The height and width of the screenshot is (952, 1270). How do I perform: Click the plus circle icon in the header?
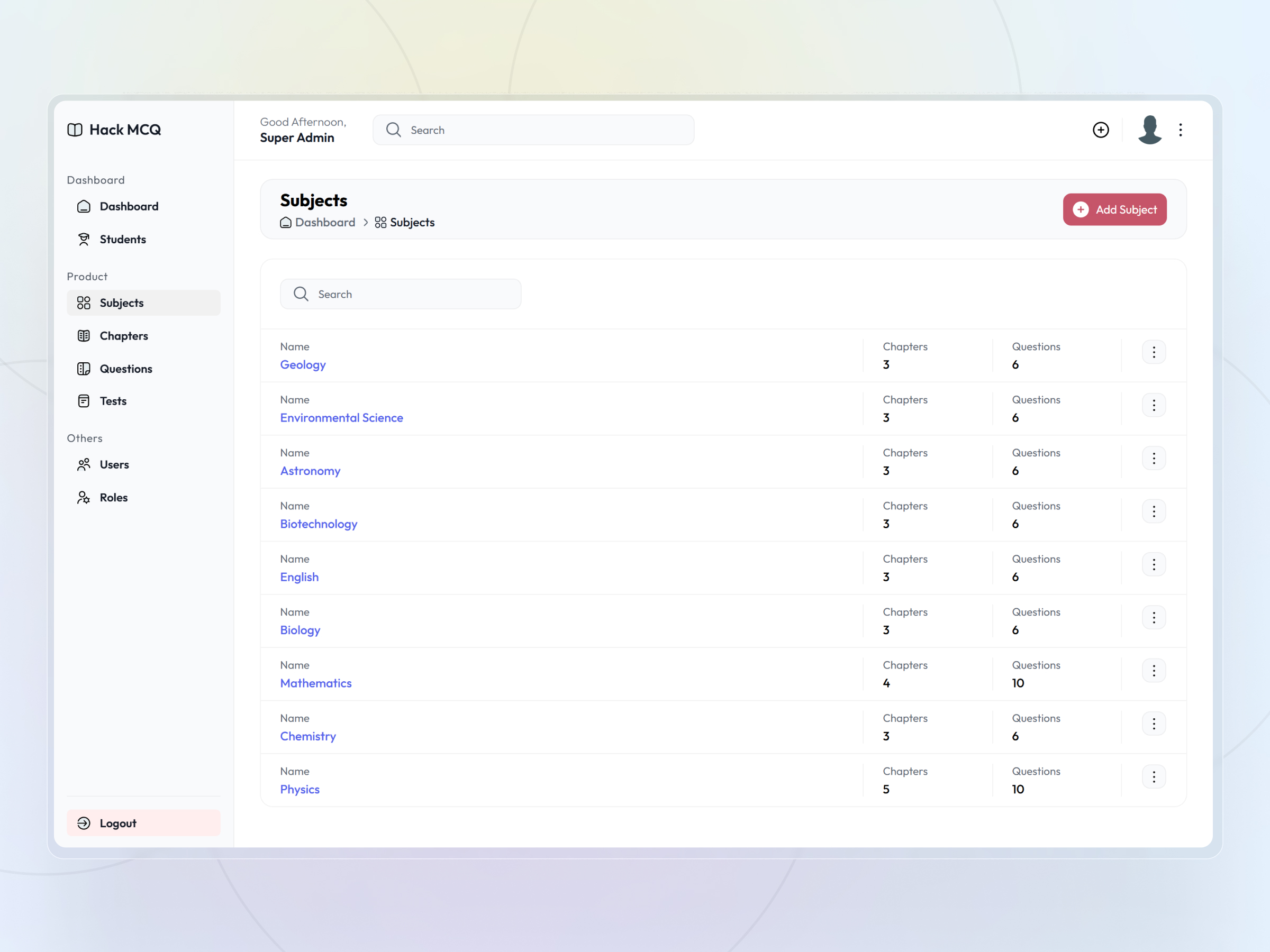[1101, 130]
